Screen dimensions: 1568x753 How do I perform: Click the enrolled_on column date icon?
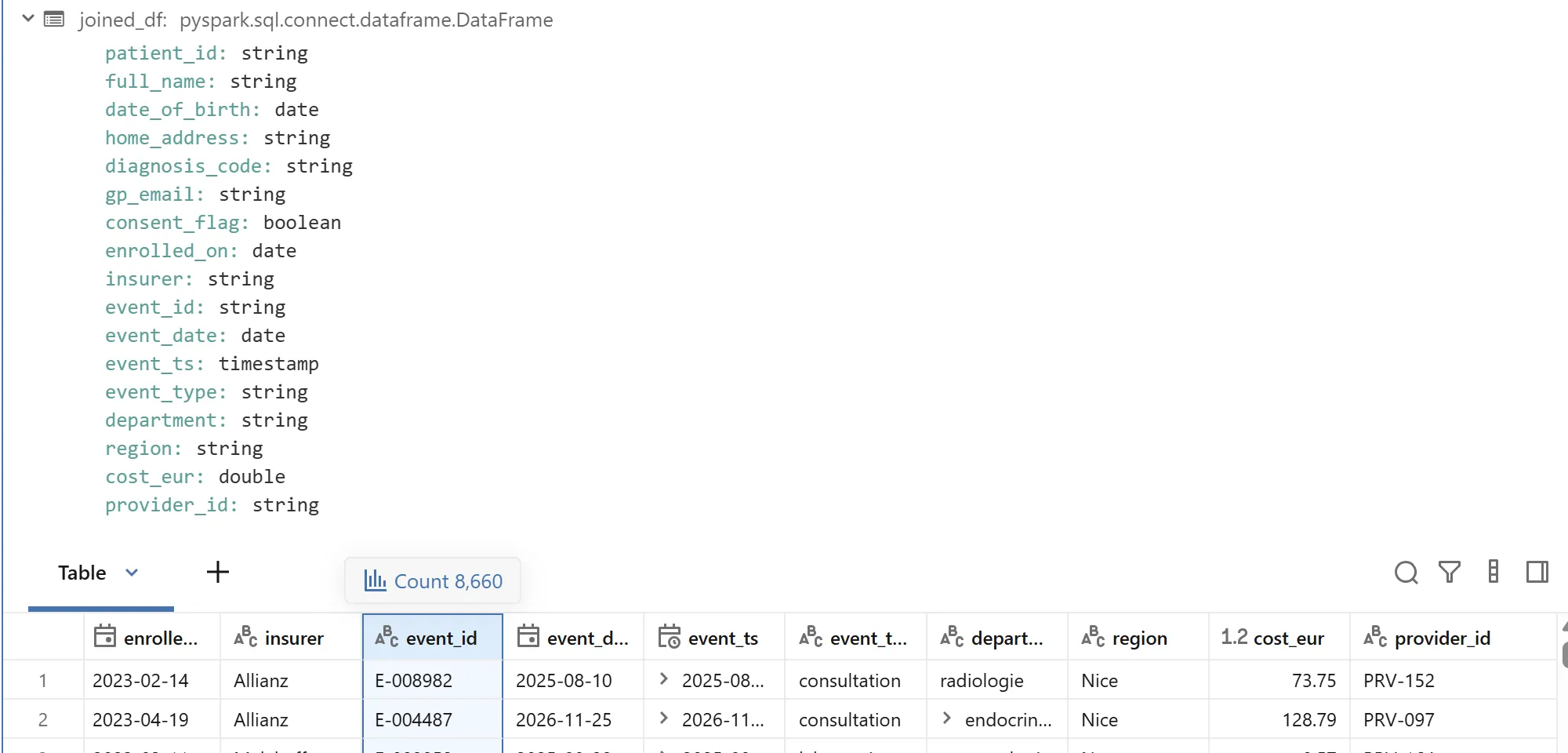click(x=104, y=636)
